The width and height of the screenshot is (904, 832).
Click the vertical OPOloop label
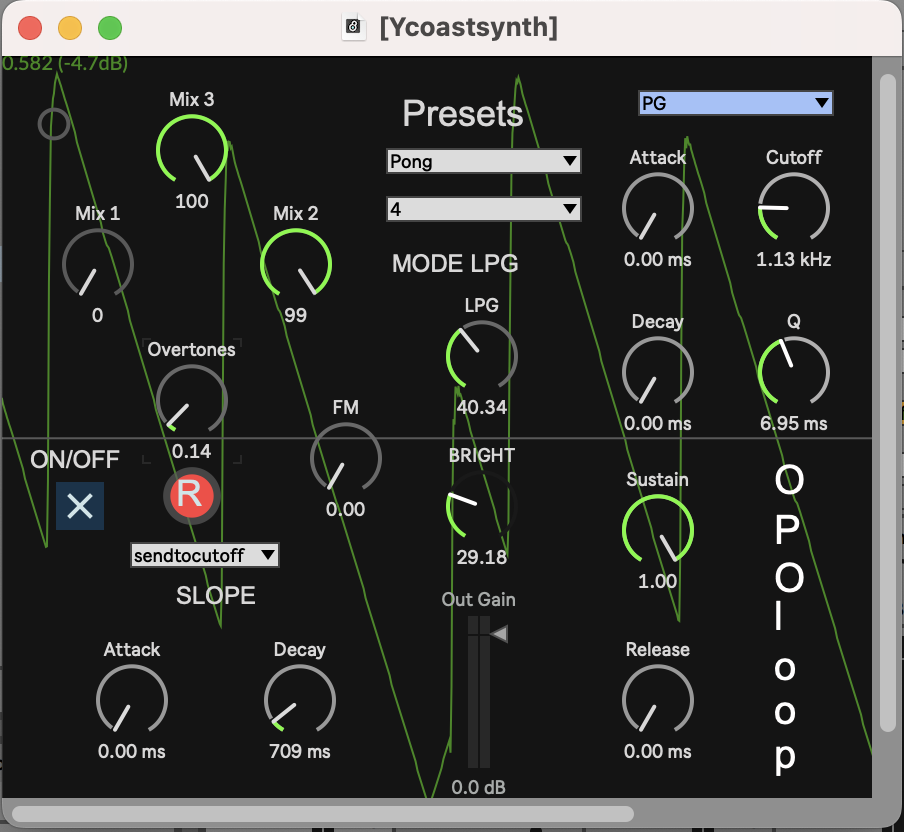[788, 620]
